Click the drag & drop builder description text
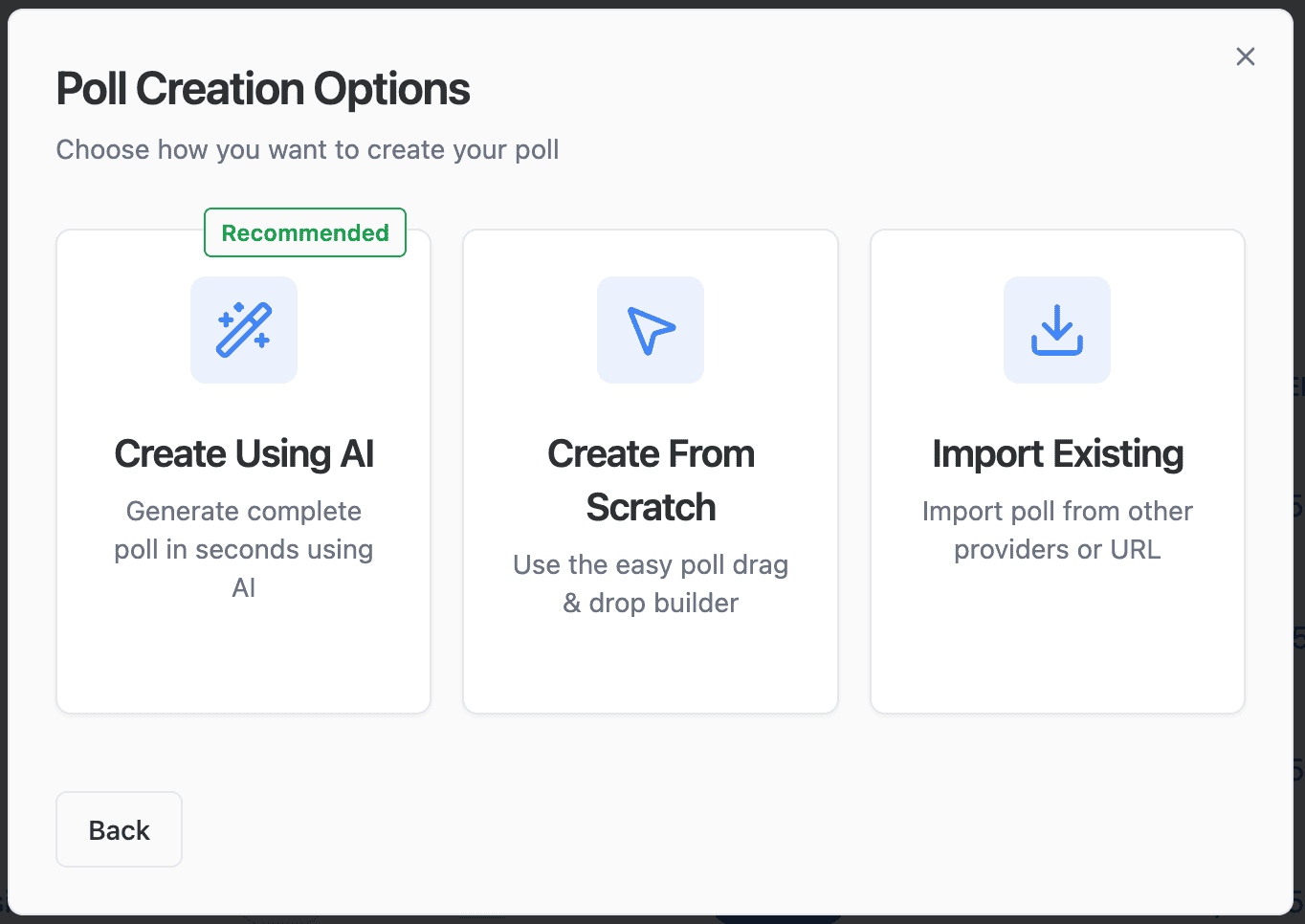The image size is (1305, 924). pos(651,583)
